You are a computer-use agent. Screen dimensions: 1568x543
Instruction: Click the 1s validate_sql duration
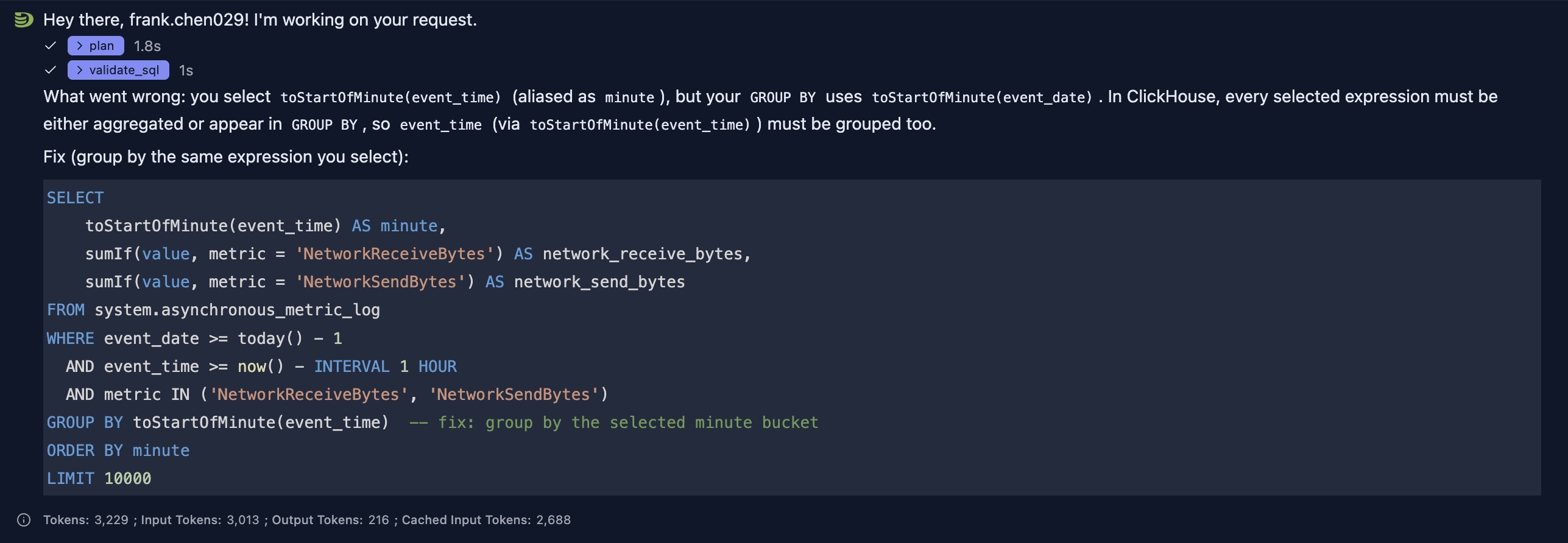[186, 71]
